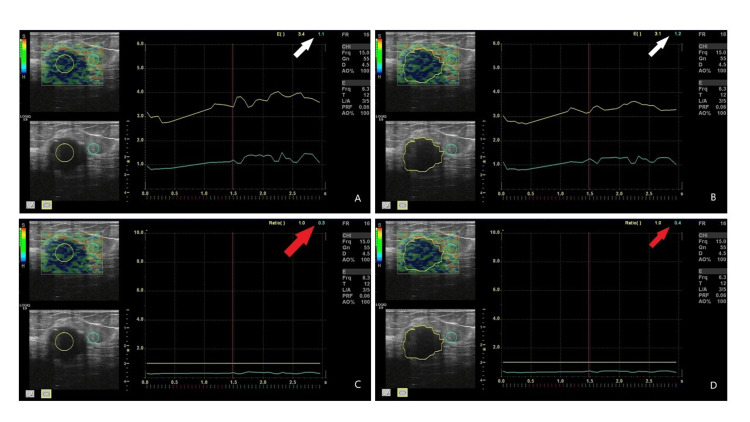The height and width of the screenshot is (422, 750).
Task: Click the 'PRF 0.06' row in panel C
Action: (x=355, y=296)
